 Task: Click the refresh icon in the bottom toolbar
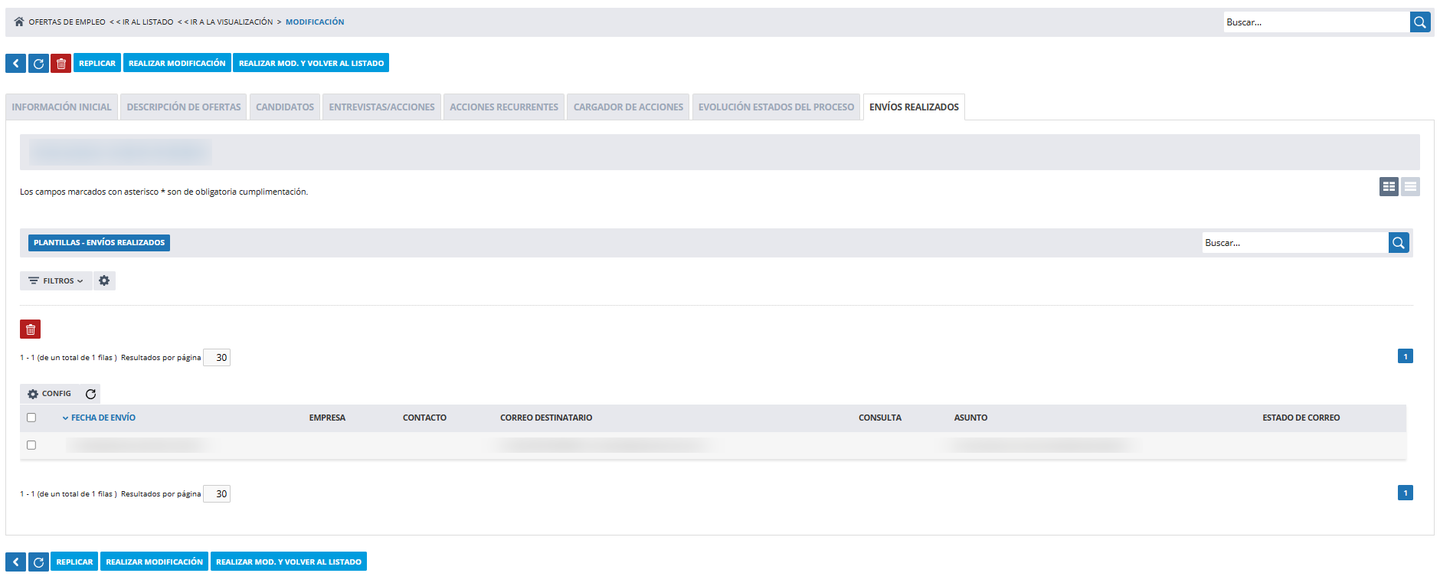click(38, 562)
